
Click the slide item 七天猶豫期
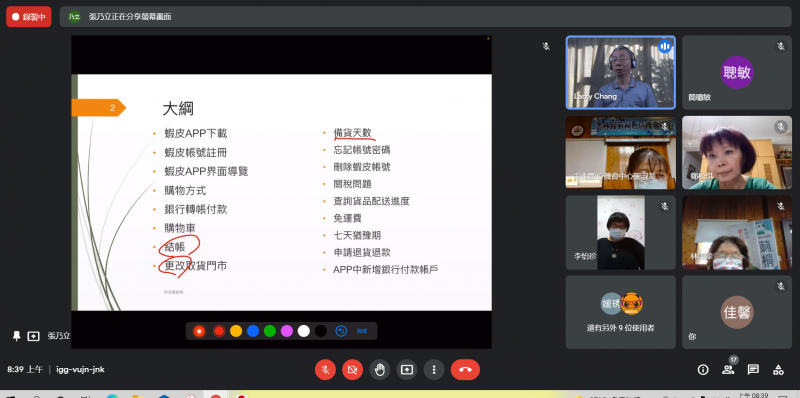357,235
